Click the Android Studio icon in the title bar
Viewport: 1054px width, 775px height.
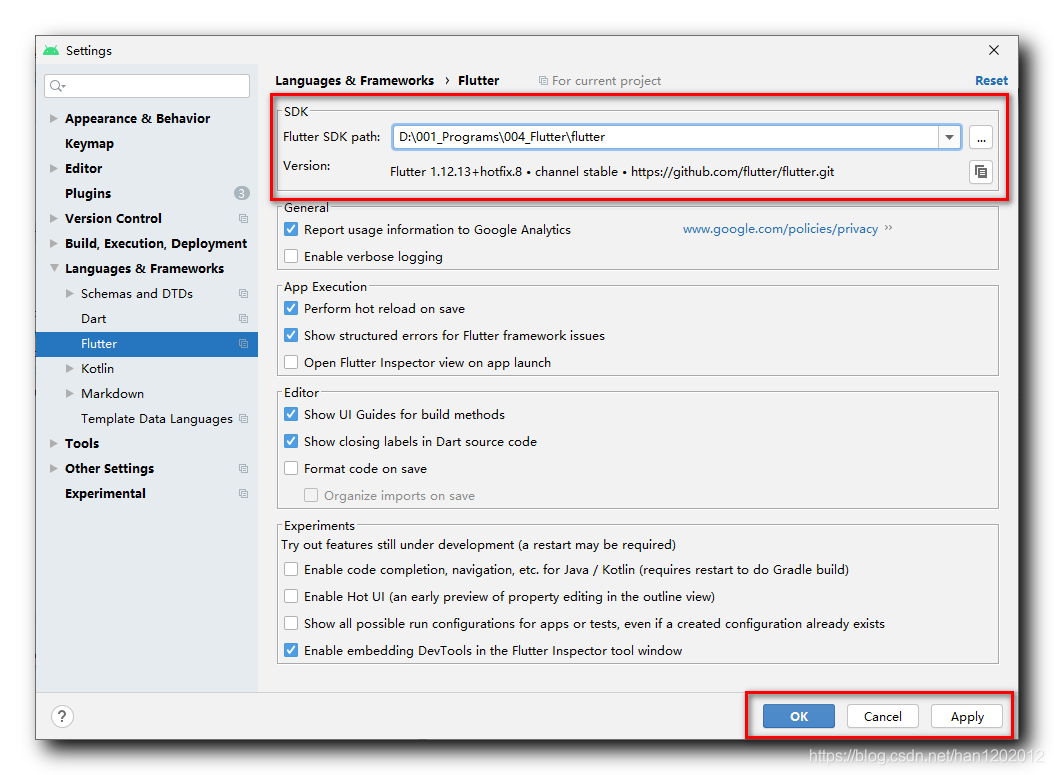click(51, 50)
